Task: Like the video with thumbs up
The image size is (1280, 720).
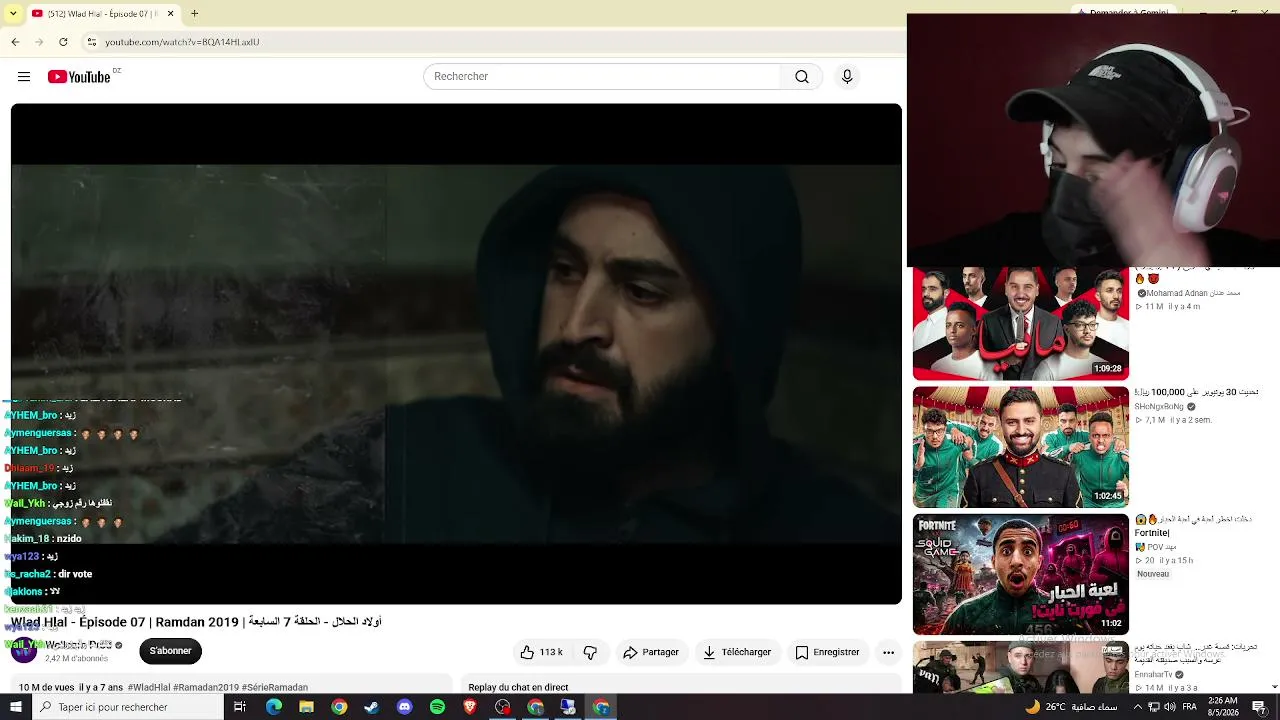Action: click(541, 652)
